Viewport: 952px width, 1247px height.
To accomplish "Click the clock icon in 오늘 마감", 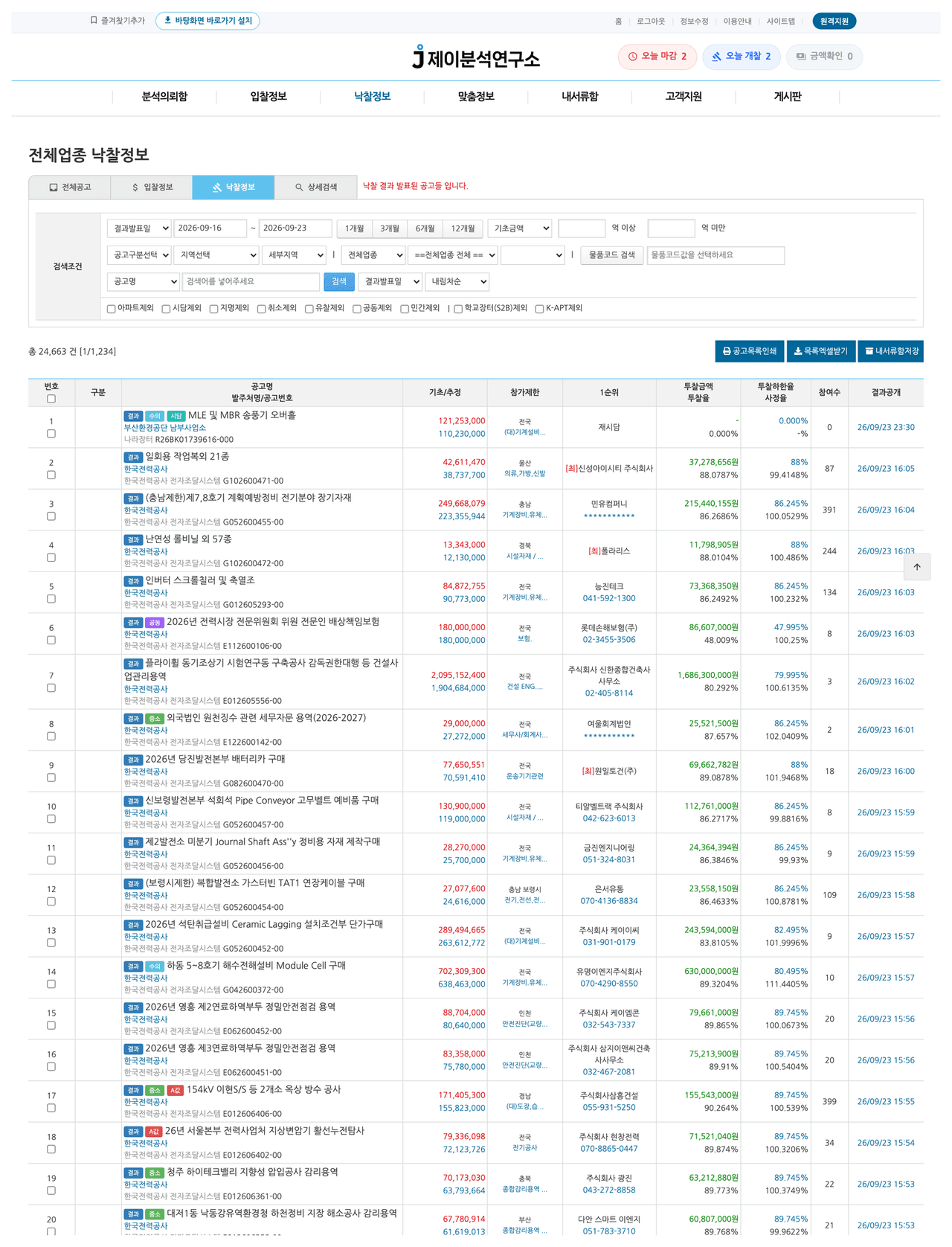I will (x=632, y=57).
